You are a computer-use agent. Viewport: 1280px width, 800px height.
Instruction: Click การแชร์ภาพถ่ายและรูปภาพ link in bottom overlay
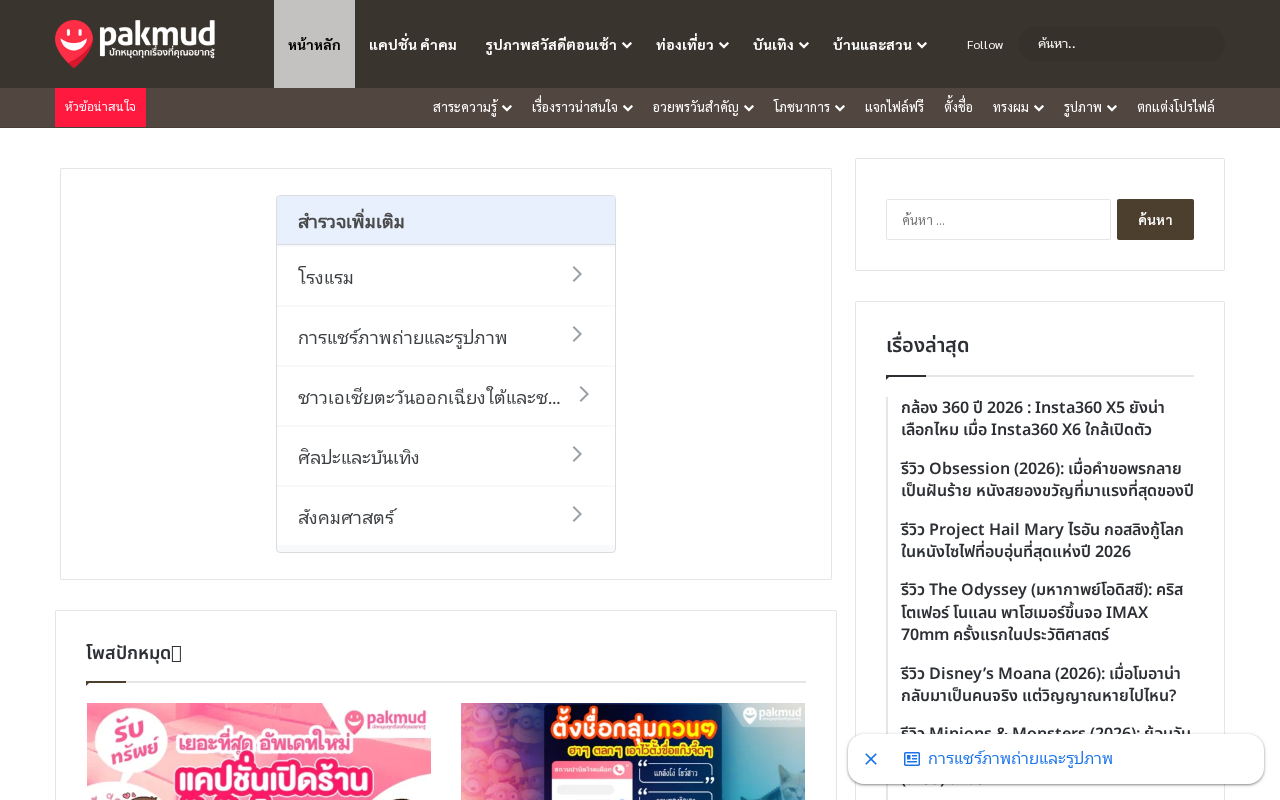point(1020,759)
